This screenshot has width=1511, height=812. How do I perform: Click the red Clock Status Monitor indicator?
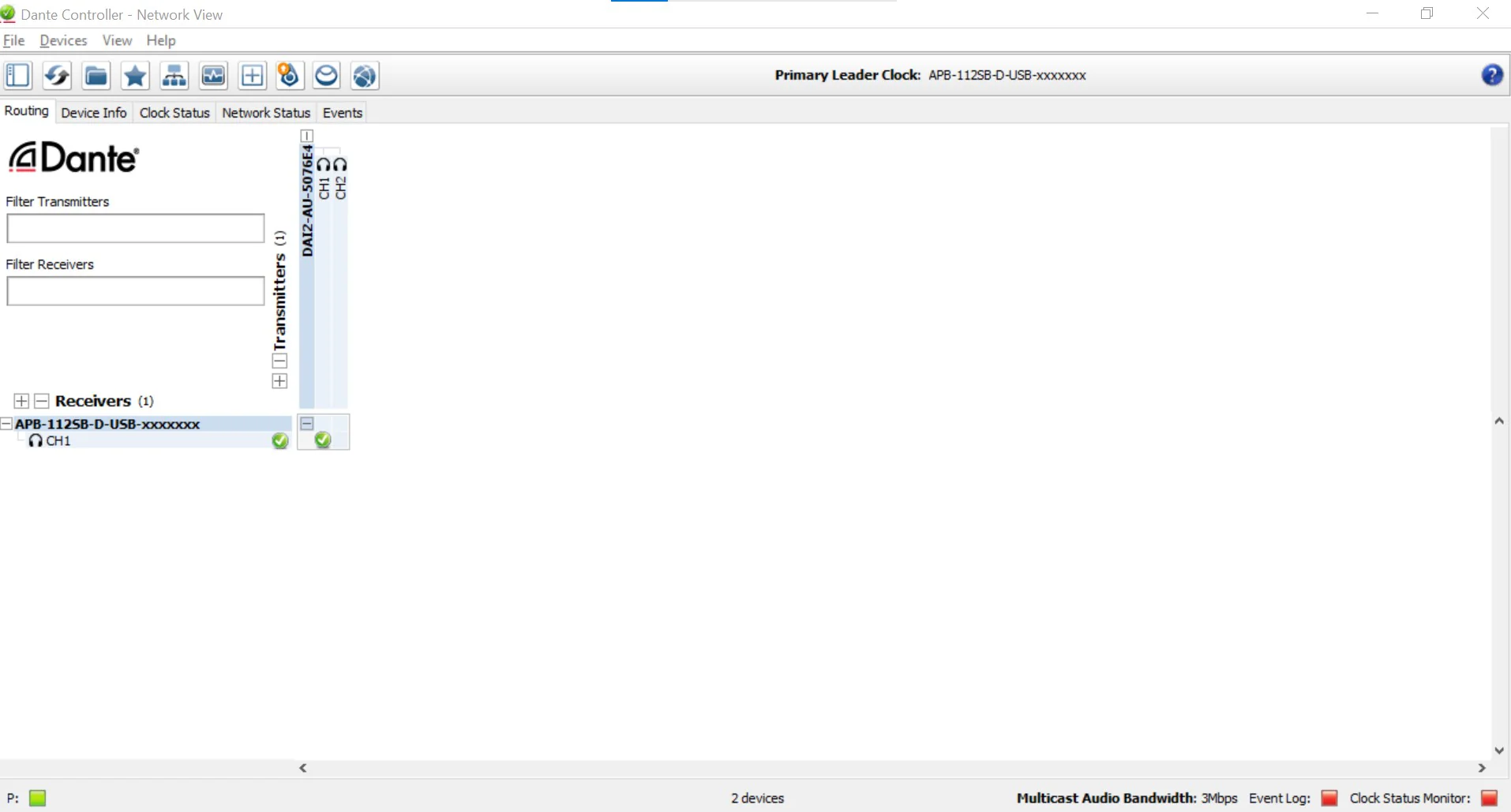[x=1490, y=798]
